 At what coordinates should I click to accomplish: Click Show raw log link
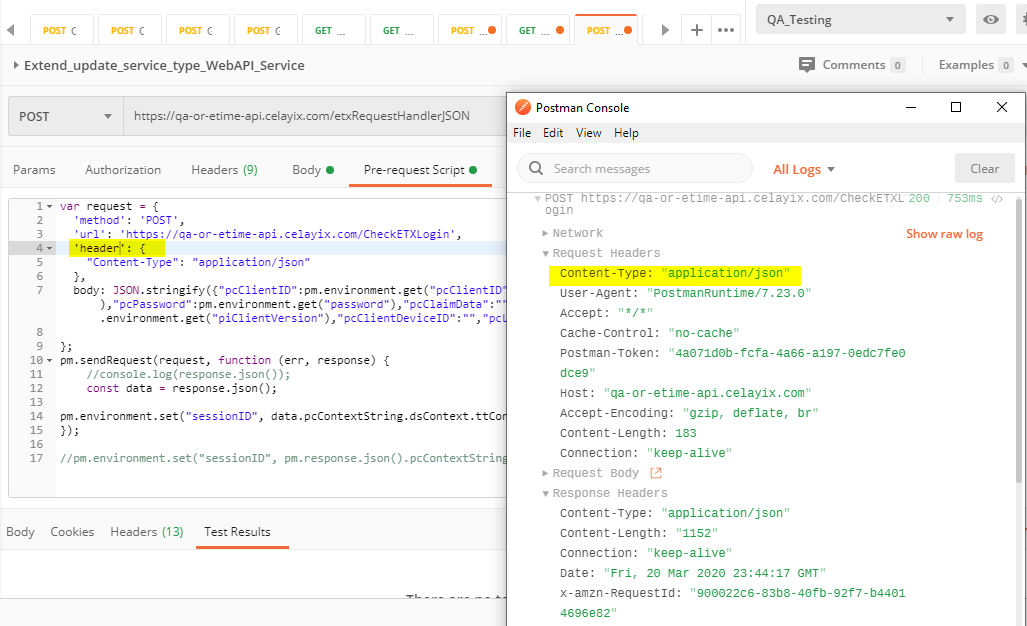click(x=944, y=234)
